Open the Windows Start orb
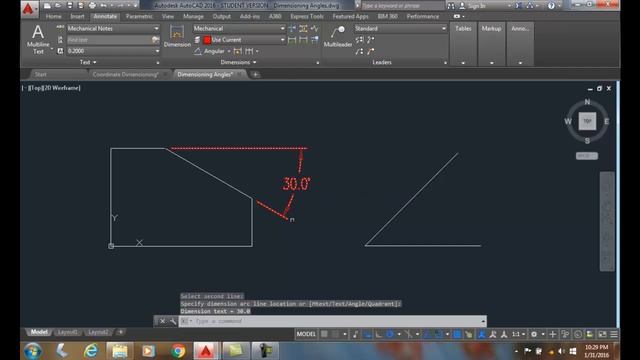Screen dimensions: 640x360 [33, 351]
